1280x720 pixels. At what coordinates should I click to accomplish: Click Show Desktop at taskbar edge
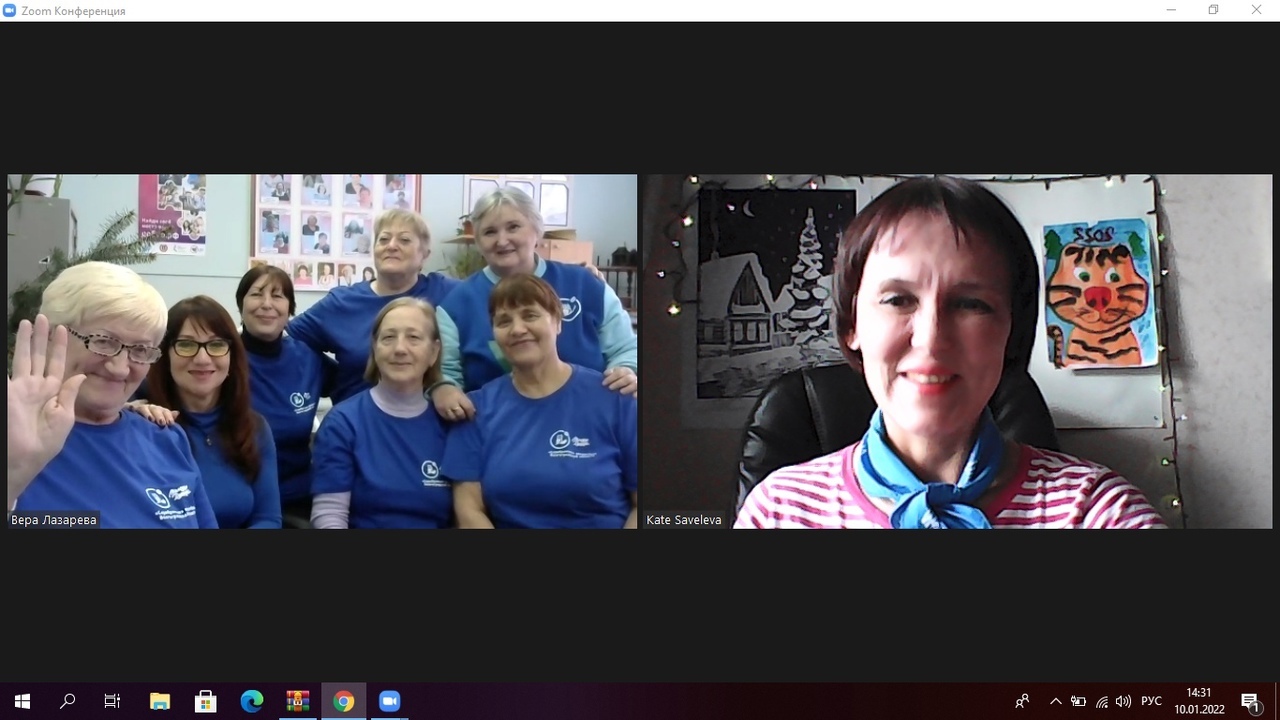[1277, 701]
